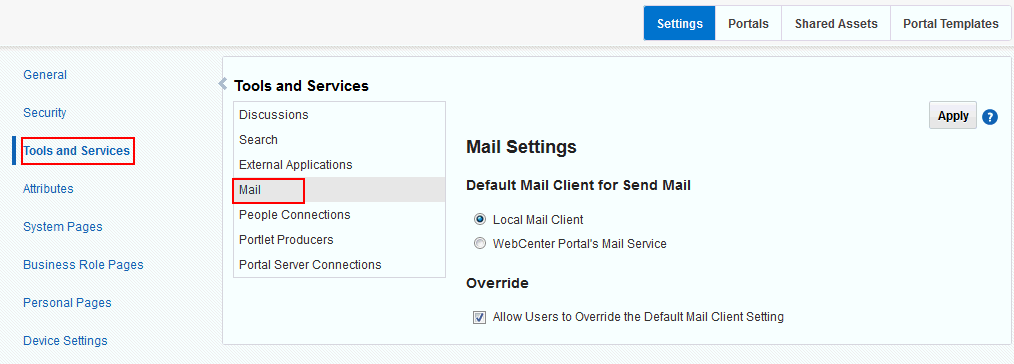Go to the Shared Assets tab
This screenshot has width=1014, height=364.
pos(836,24)
